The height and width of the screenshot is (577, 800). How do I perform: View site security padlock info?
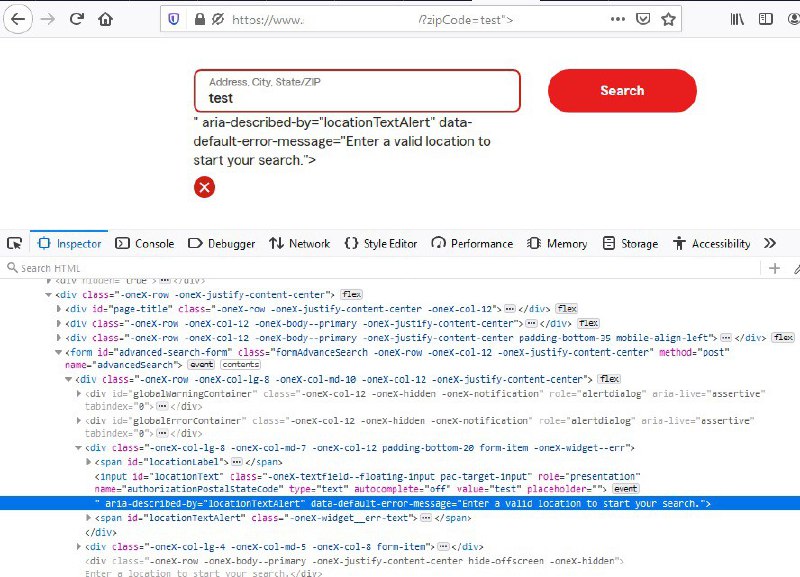tap(200, 19)
